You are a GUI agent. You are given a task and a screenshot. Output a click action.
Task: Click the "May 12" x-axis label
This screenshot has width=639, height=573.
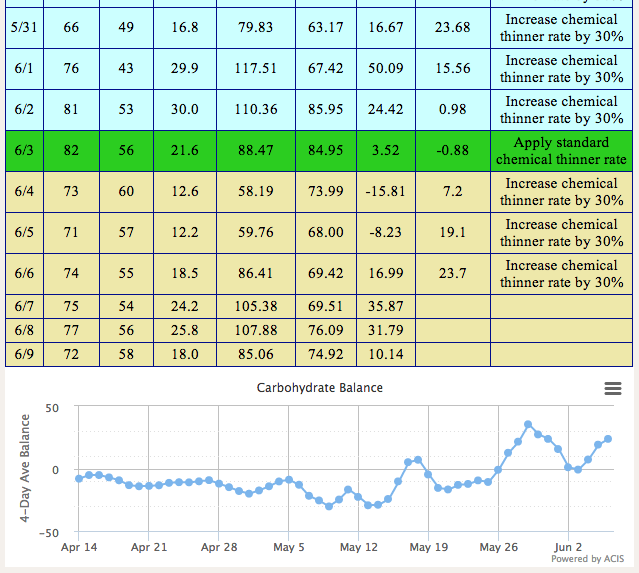pos(358,547)
